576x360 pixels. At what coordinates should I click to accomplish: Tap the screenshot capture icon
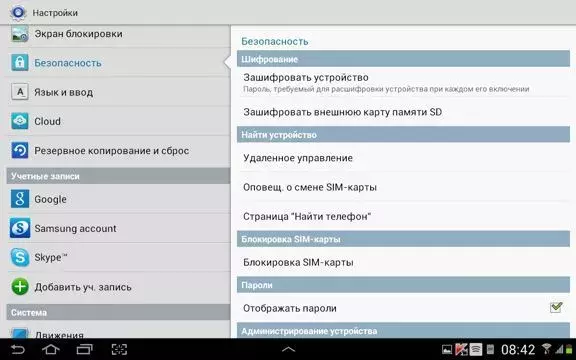pyautogui.click(x=119, y=349)
